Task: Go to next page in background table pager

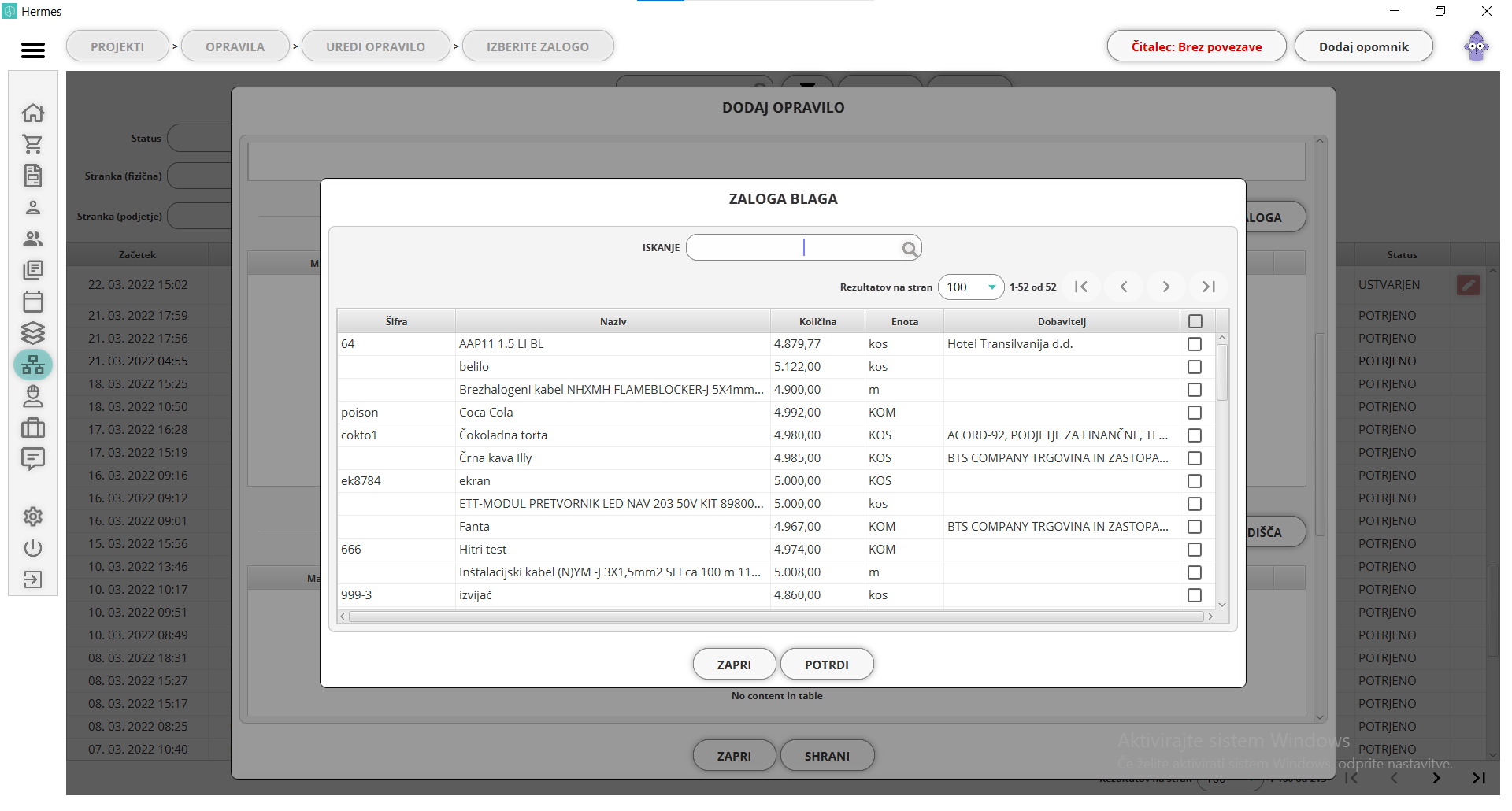Action: [x=1436, y=778]
